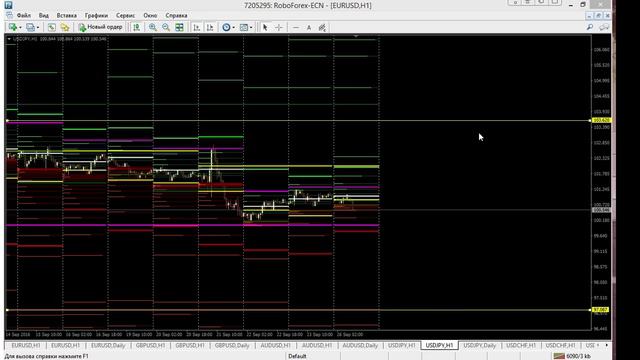Open the Periodicity clock icon

[x=226, y=27]
